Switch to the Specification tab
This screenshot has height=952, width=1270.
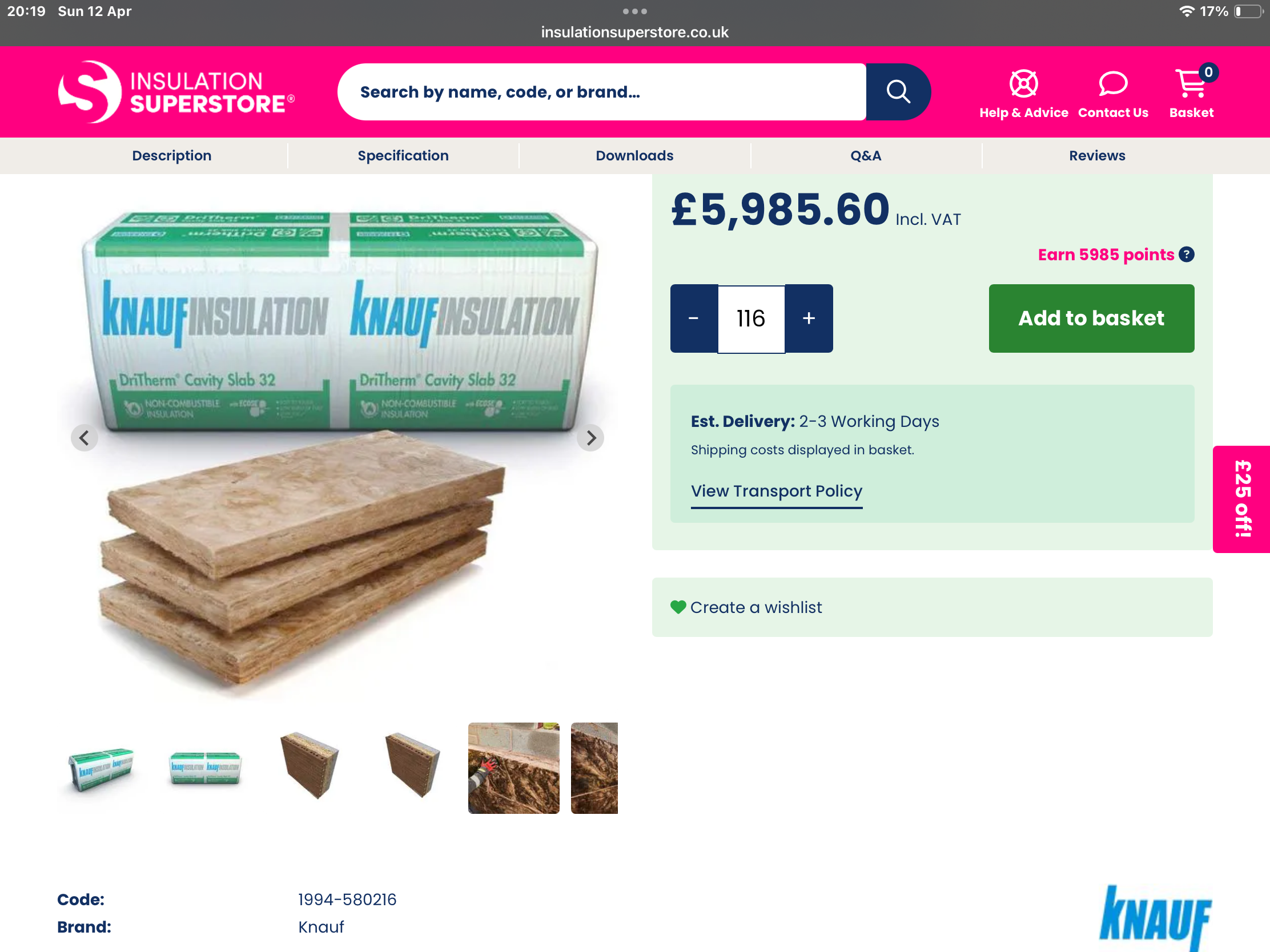point(403,155)
